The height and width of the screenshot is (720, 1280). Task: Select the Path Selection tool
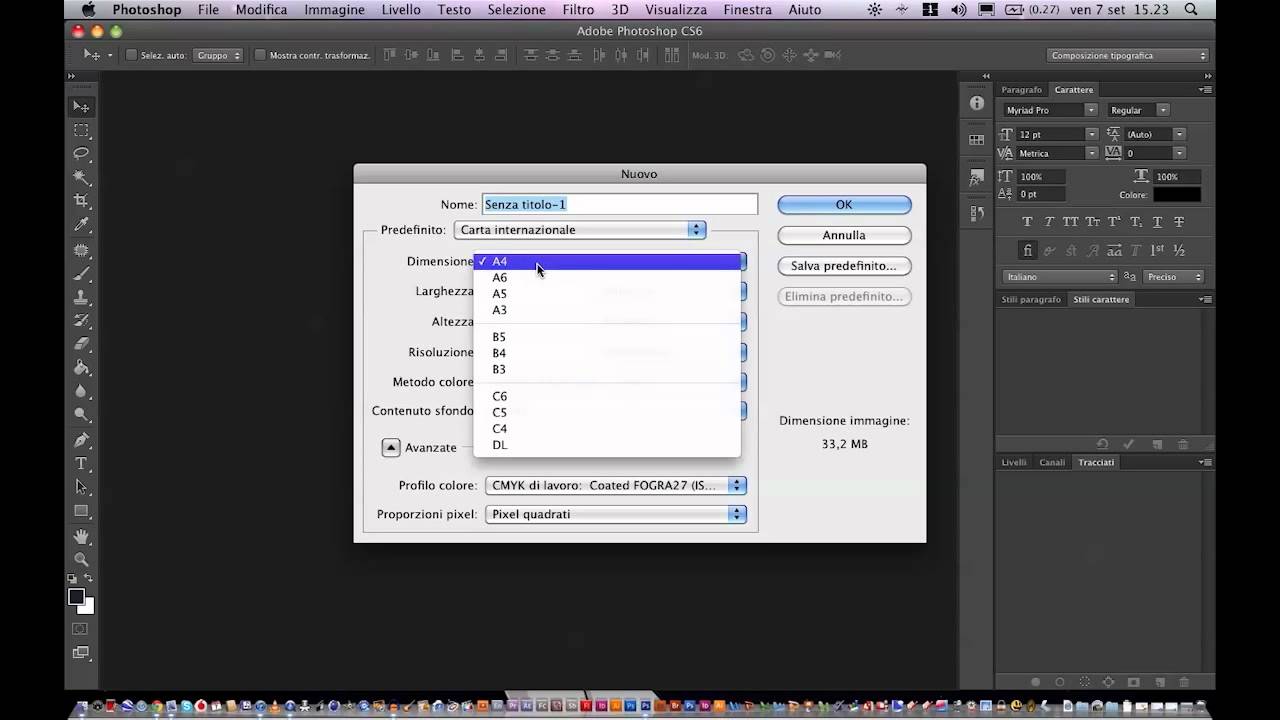[x=82, y=488]
